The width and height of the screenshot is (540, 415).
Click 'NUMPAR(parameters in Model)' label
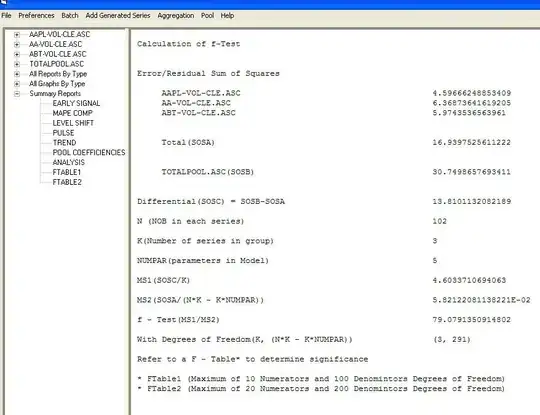pos(203,260)
